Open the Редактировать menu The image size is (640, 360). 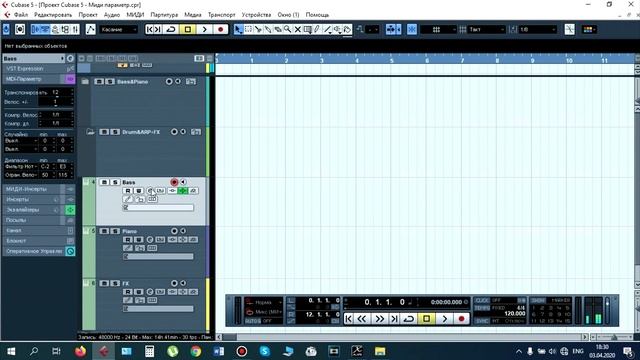coord(53,15)
